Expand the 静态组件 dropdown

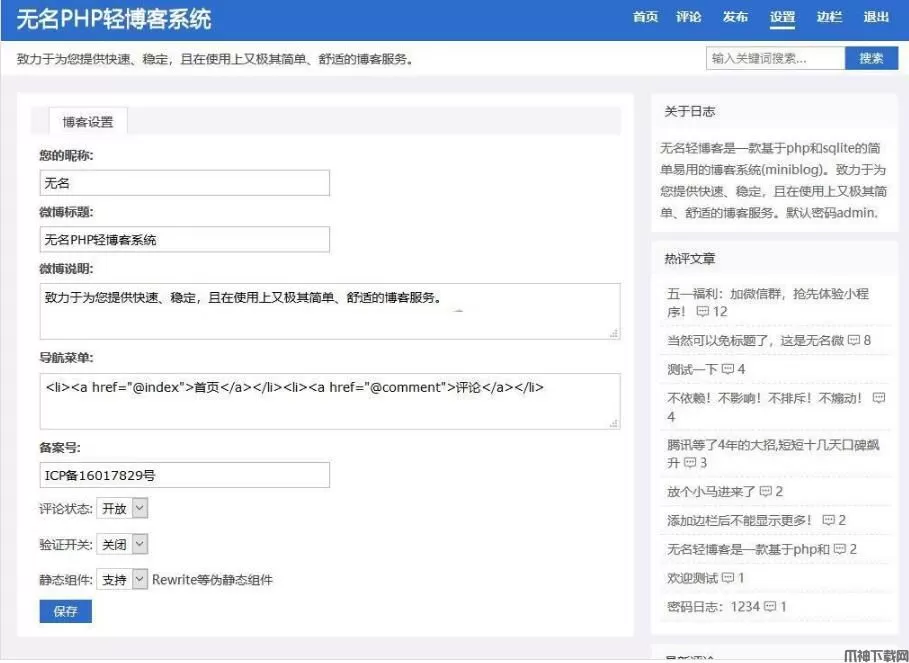(122, 580)
